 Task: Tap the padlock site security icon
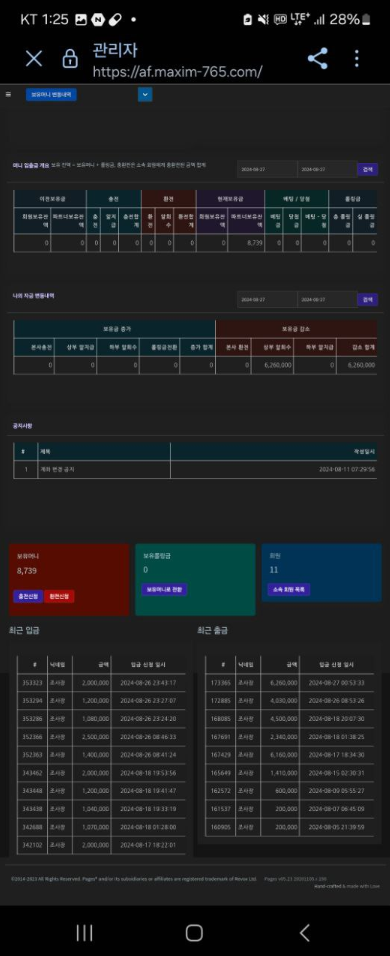(x=70, y=59)
